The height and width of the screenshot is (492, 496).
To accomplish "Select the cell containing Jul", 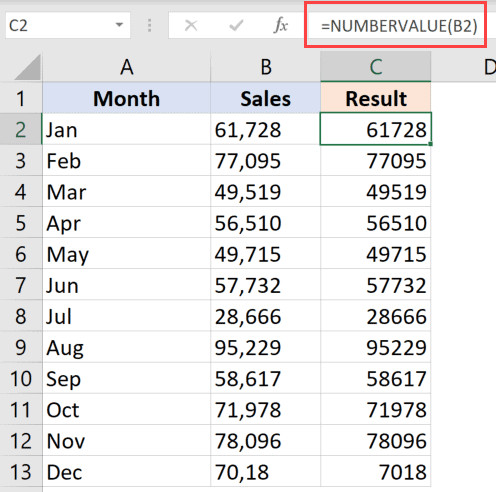I will point(127,316).
